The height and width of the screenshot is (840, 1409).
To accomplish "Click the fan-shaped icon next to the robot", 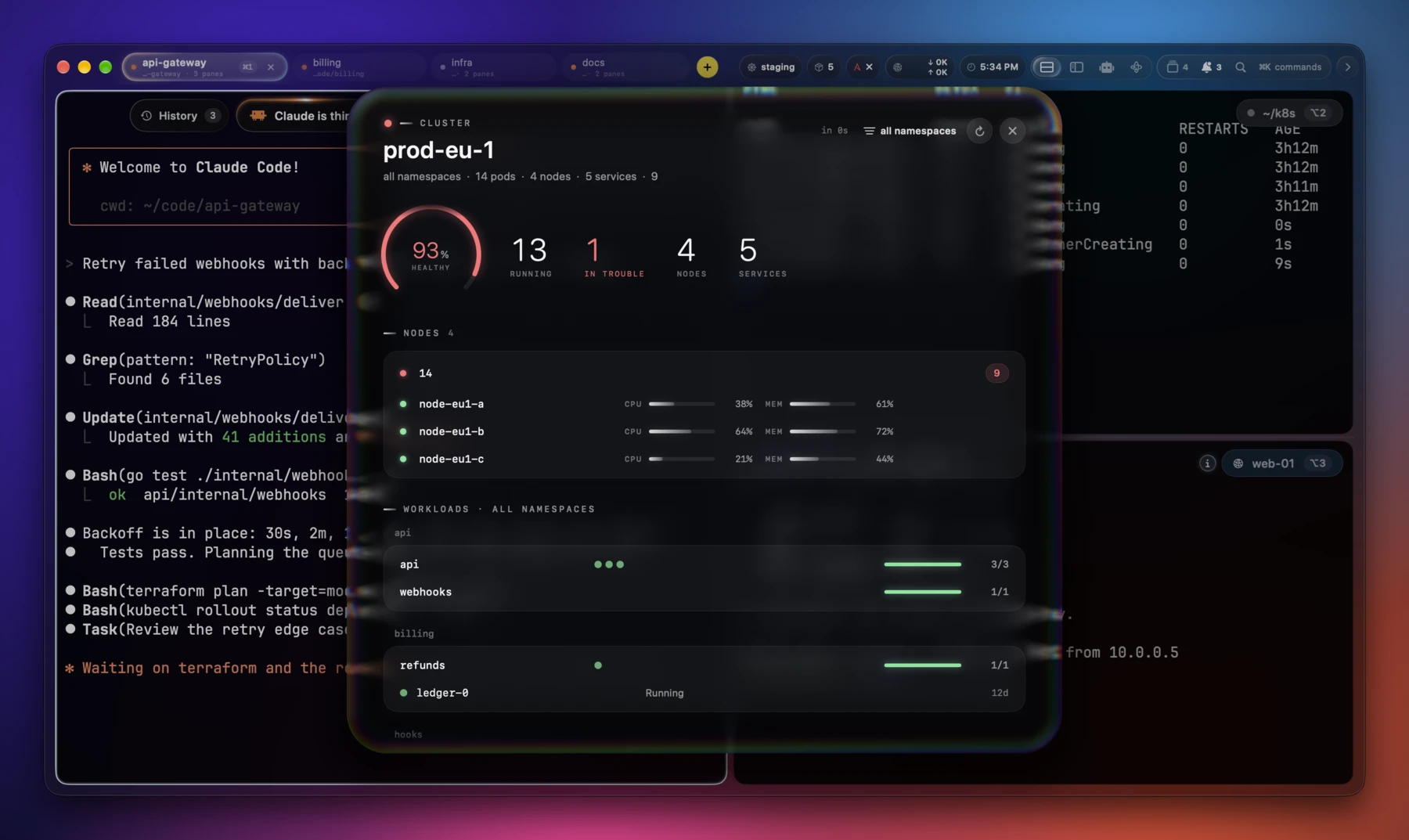I will (1136, 67).
